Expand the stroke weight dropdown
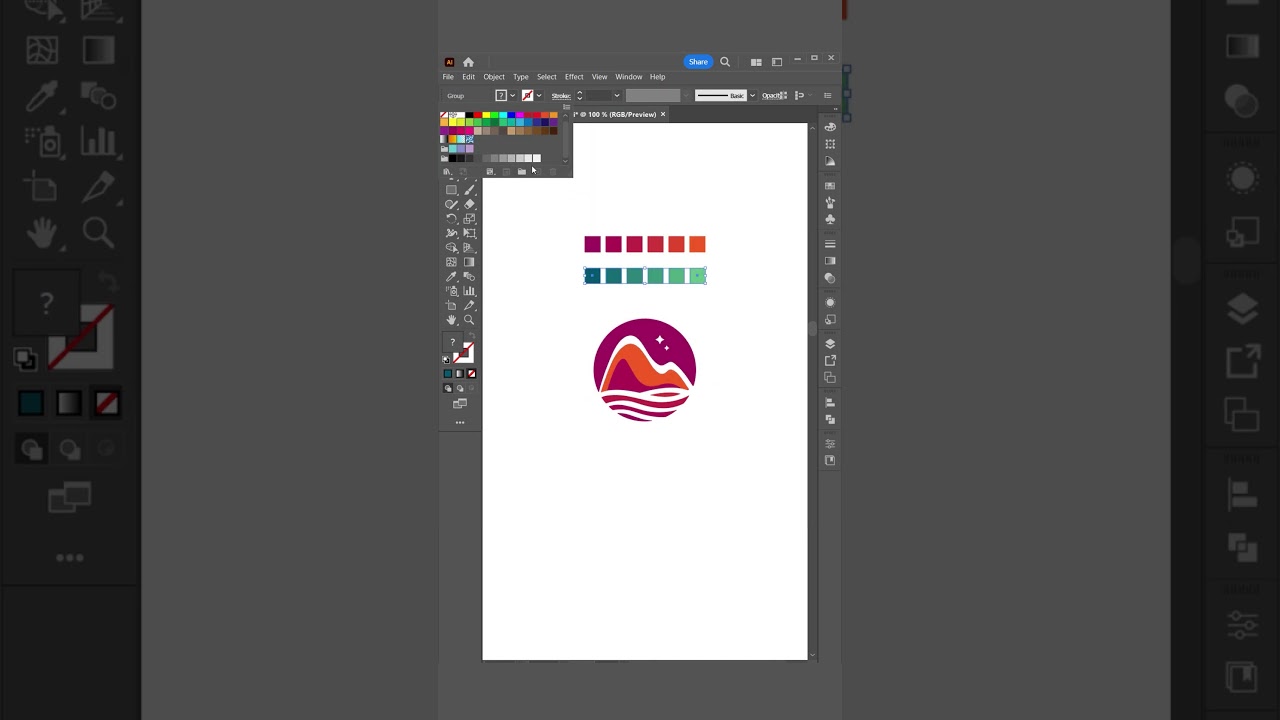 tap(617, 96)
